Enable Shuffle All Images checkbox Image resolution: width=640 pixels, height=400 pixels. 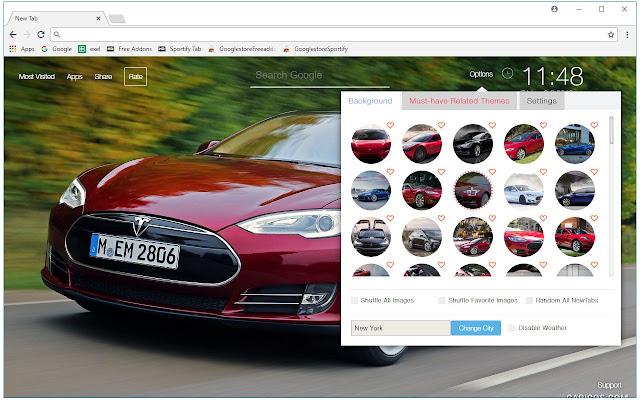(355, 300)
